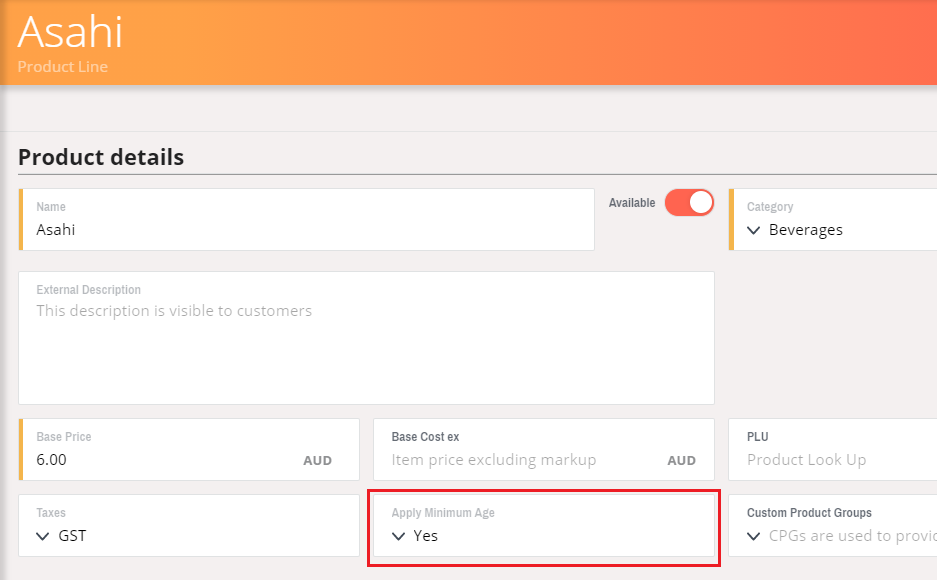Click the Available label text
This screenshot has width=937, height=580.
632,203
